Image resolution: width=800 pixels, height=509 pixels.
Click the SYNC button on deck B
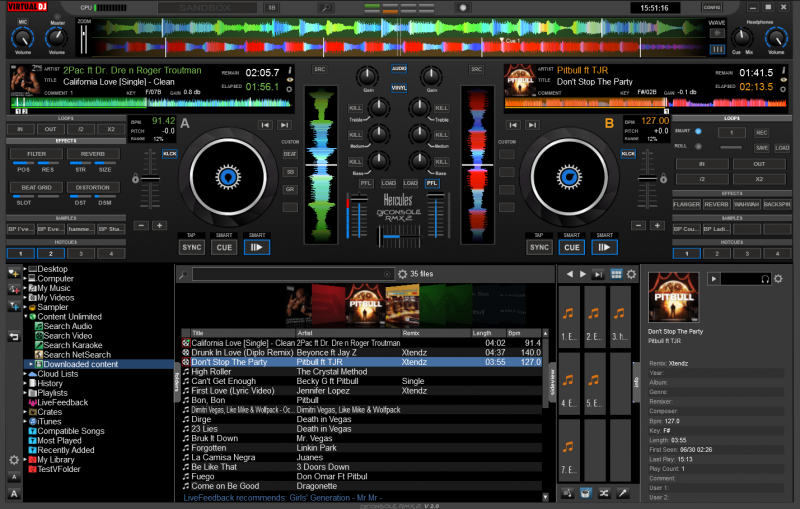tap(540, 247)
